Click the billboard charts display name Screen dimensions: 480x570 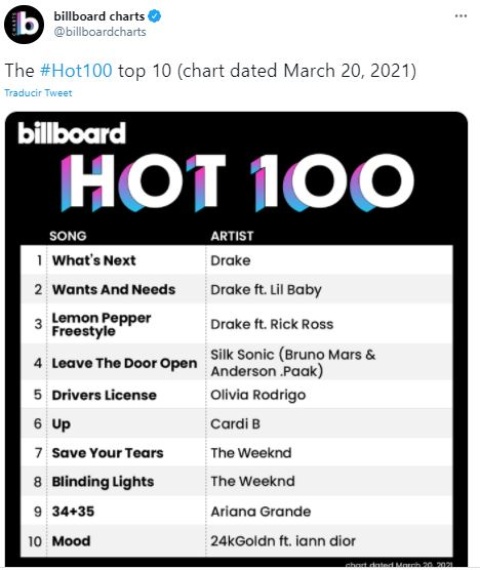tap(99, 16)
